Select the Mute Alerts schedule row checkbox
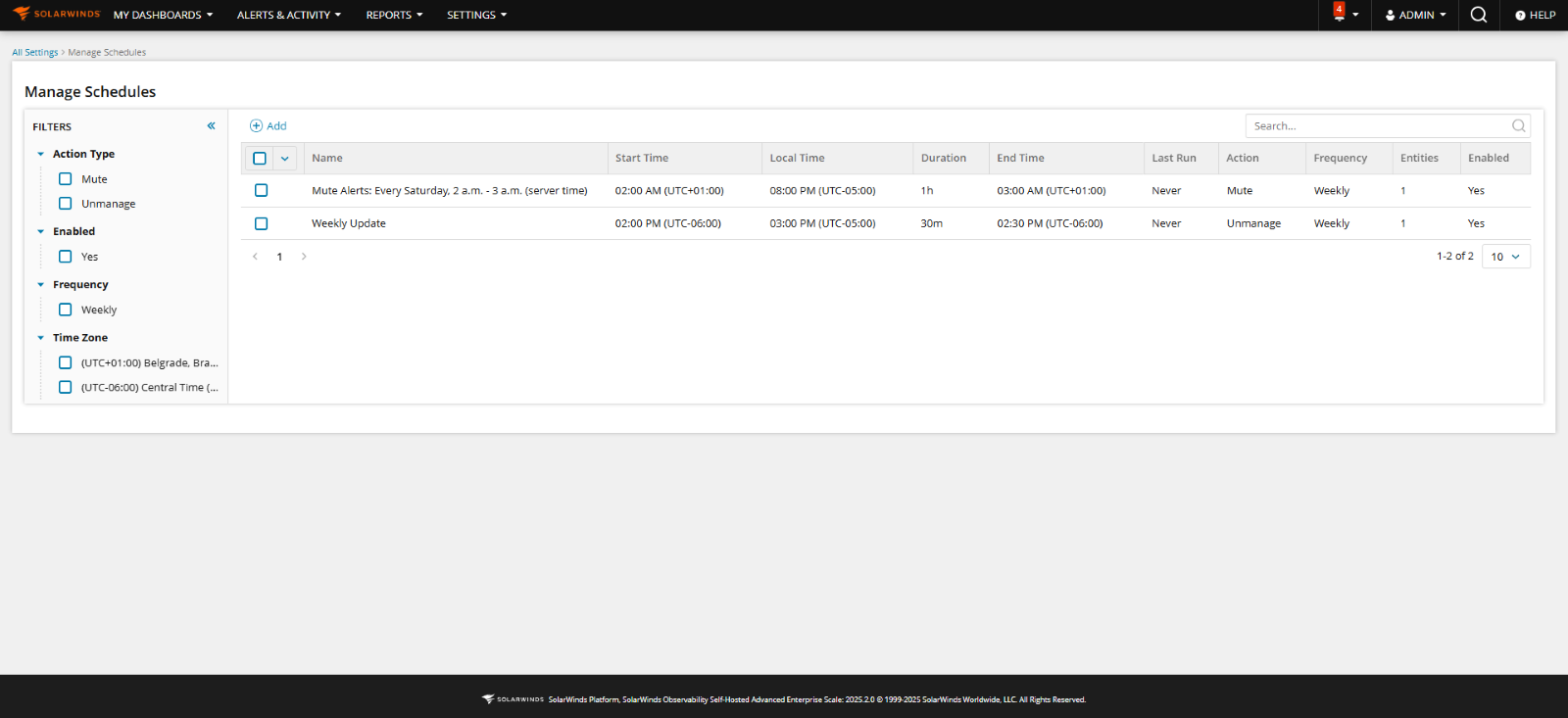The width and height of the screenshot is (1568, 718). pos(261,190)
